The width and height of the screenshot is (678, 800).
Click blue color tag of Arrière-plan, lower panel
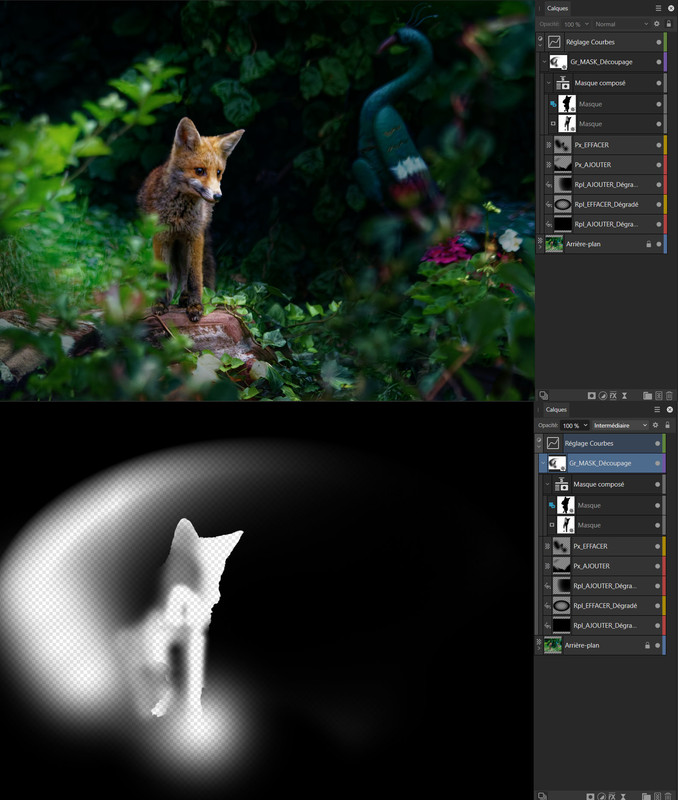(x=664, y=645)
